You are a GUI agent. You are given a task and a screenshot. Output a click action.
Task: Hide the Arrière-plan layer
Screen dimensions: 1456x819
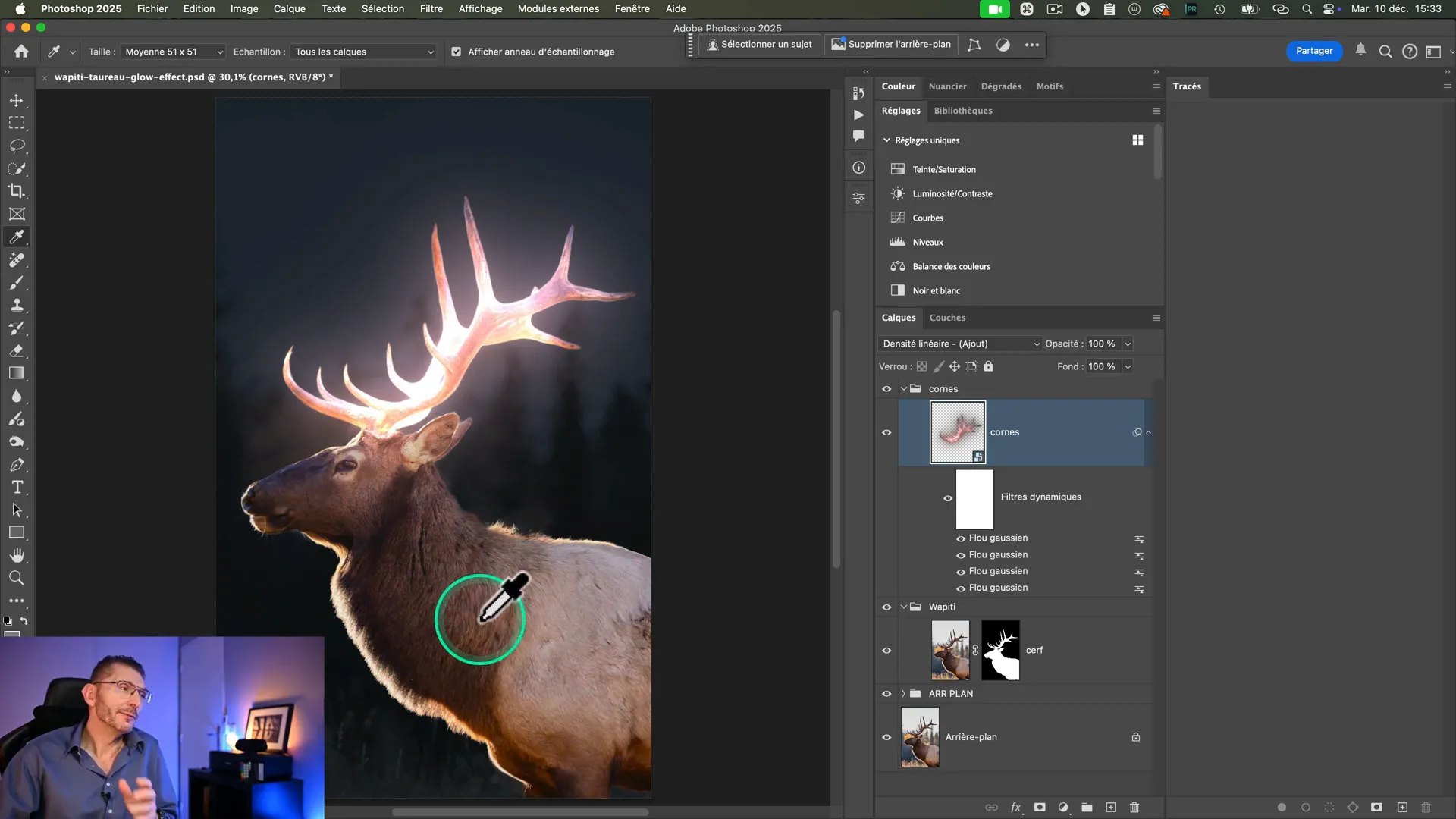click(886, 737)
